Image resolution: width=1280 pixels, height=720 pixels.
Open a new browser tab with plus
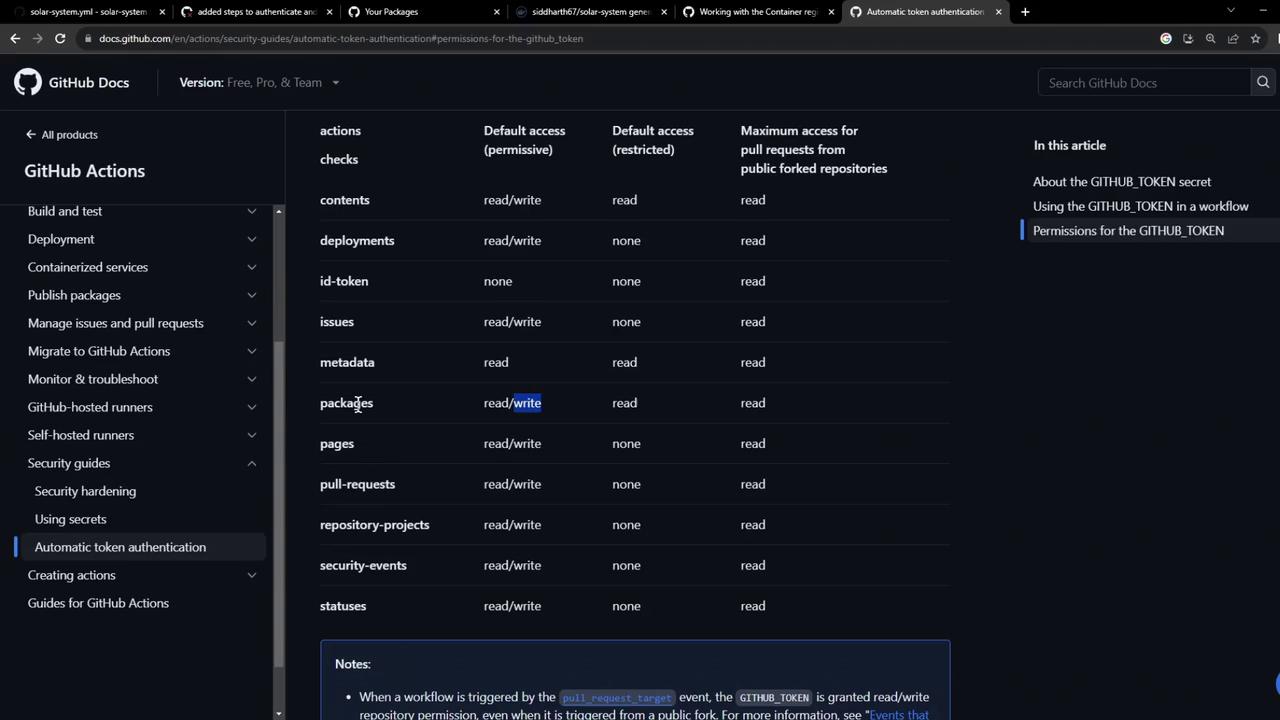[x=1025, y=12]
